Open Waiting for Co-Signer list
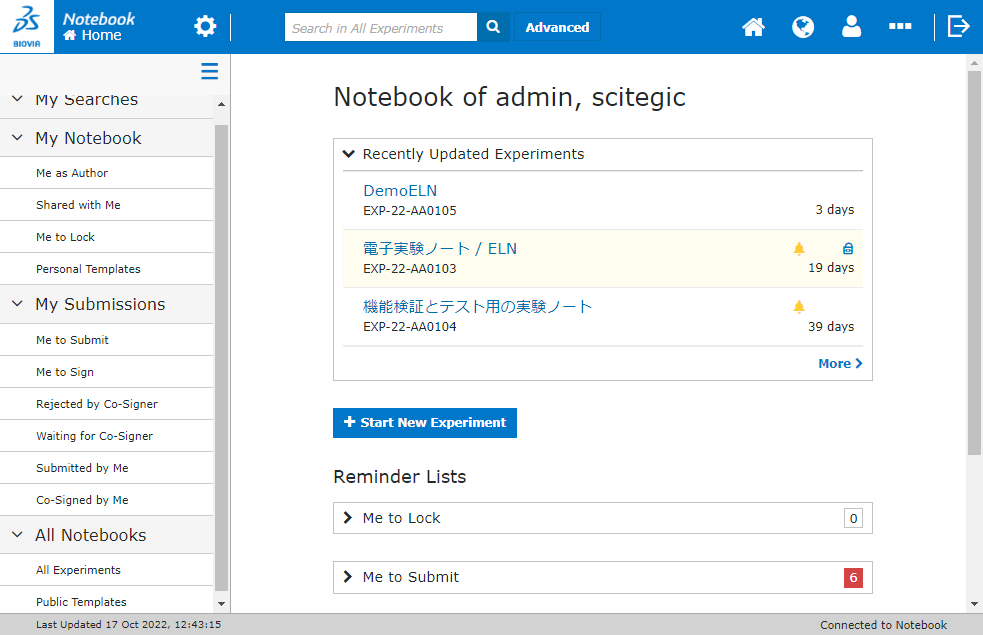Image resolution: width=983 pixels, height=635 pixels. coord(107,436)
